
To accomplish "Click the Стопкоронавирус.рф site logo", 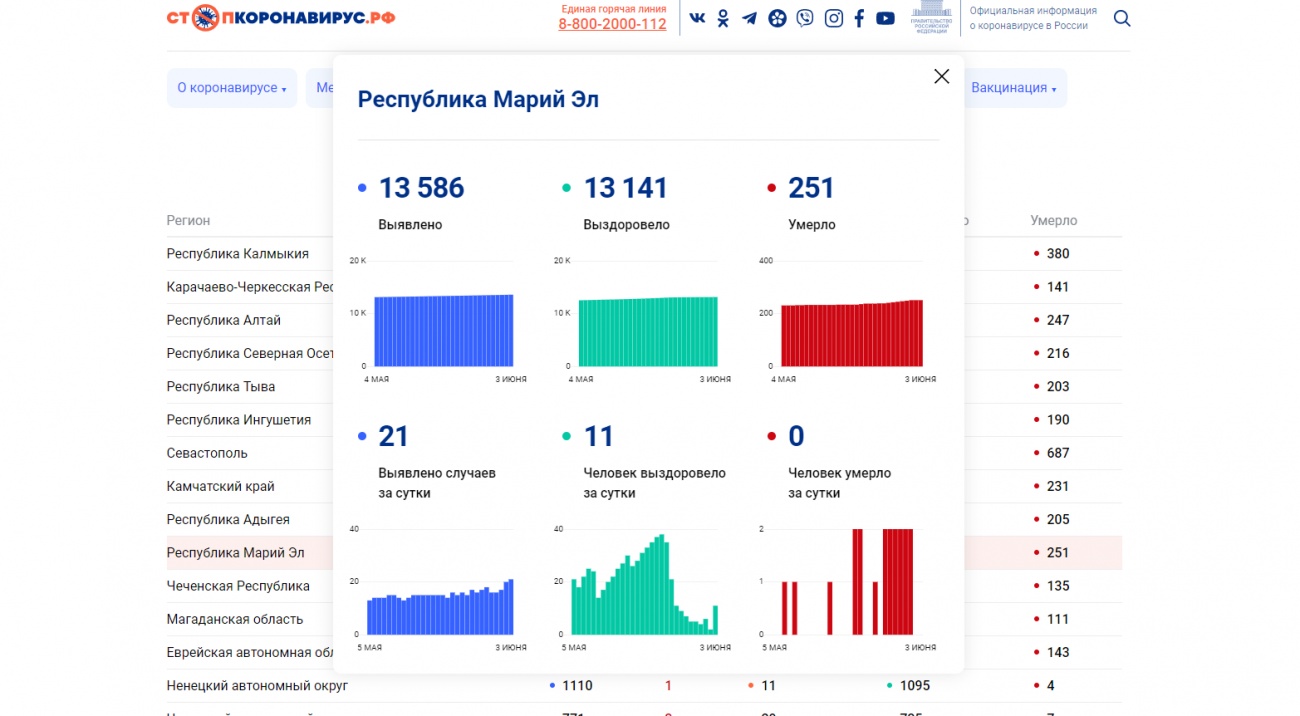I will click(x=281, y=17).
